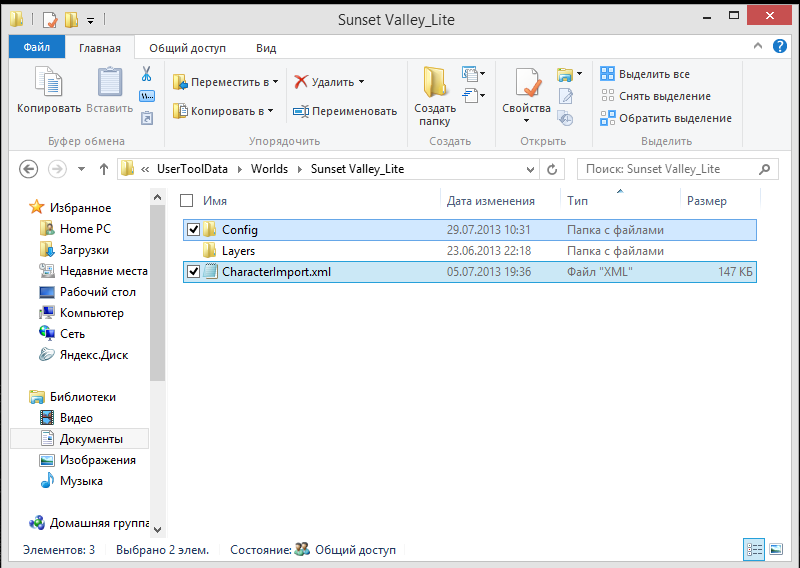This screenshot has height=568, width=800.
Task: Open the Файл menu tab
Action: [x=37, y=47]
